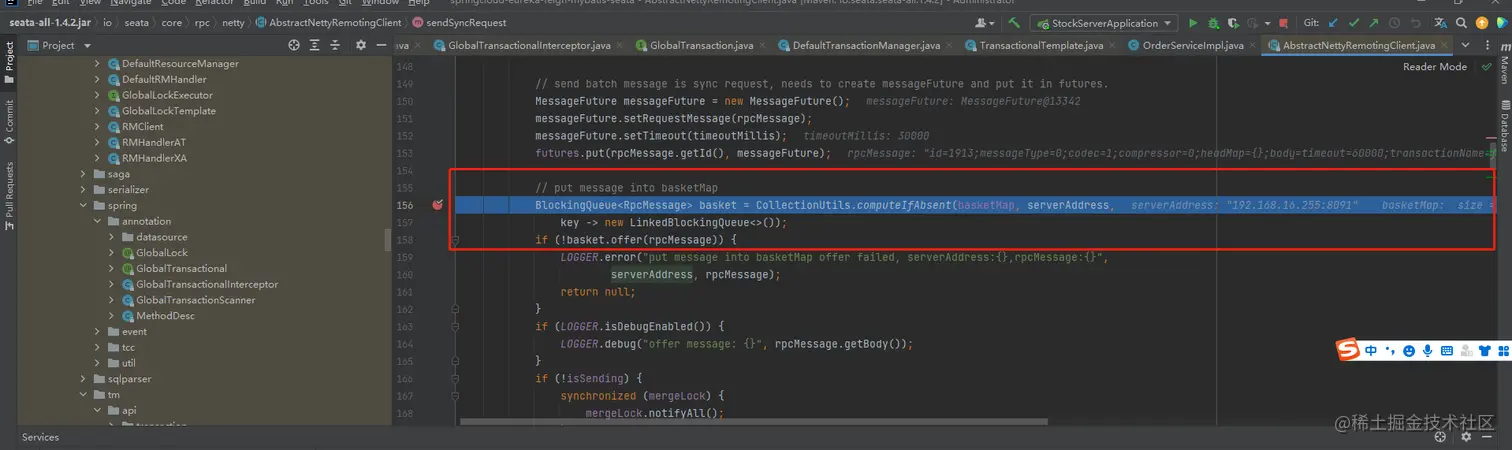Click the Build project hammer icon
1512x450 pixels.
1015,22
